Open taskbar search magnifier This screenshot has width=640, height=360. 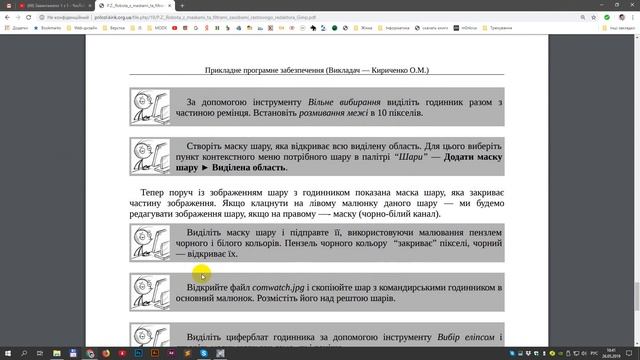click(24, 353)
